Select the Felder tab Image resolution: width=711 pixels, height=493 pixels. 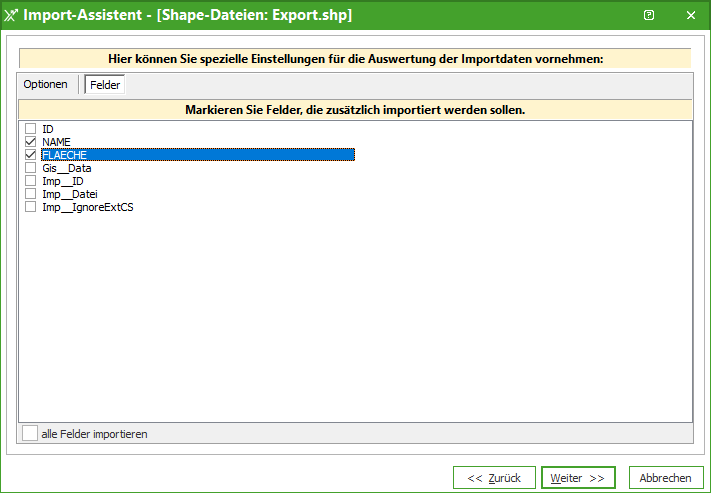click(105, 86)
